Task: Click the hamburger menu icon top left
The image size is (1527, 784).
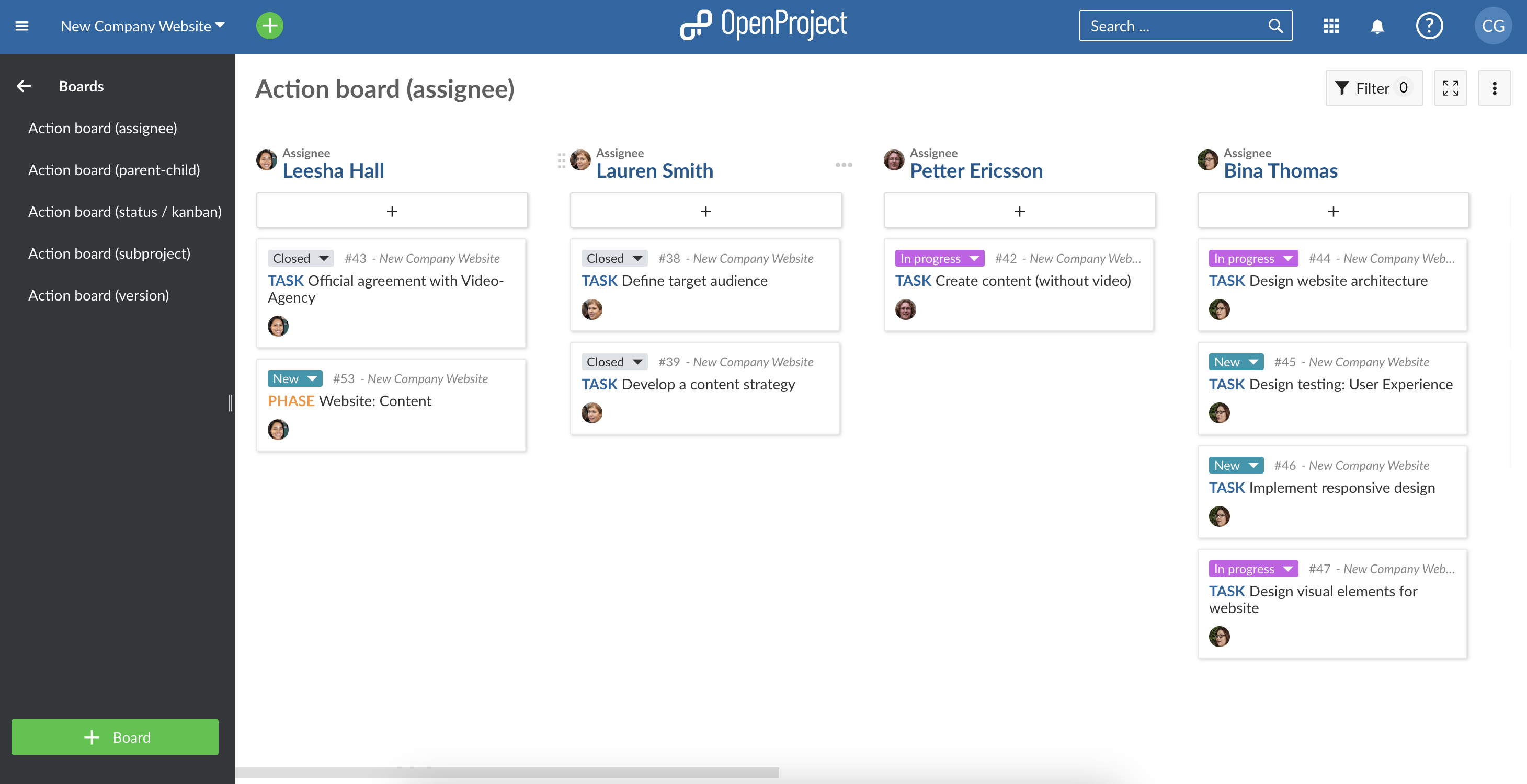Action: (x=22, y=25)
